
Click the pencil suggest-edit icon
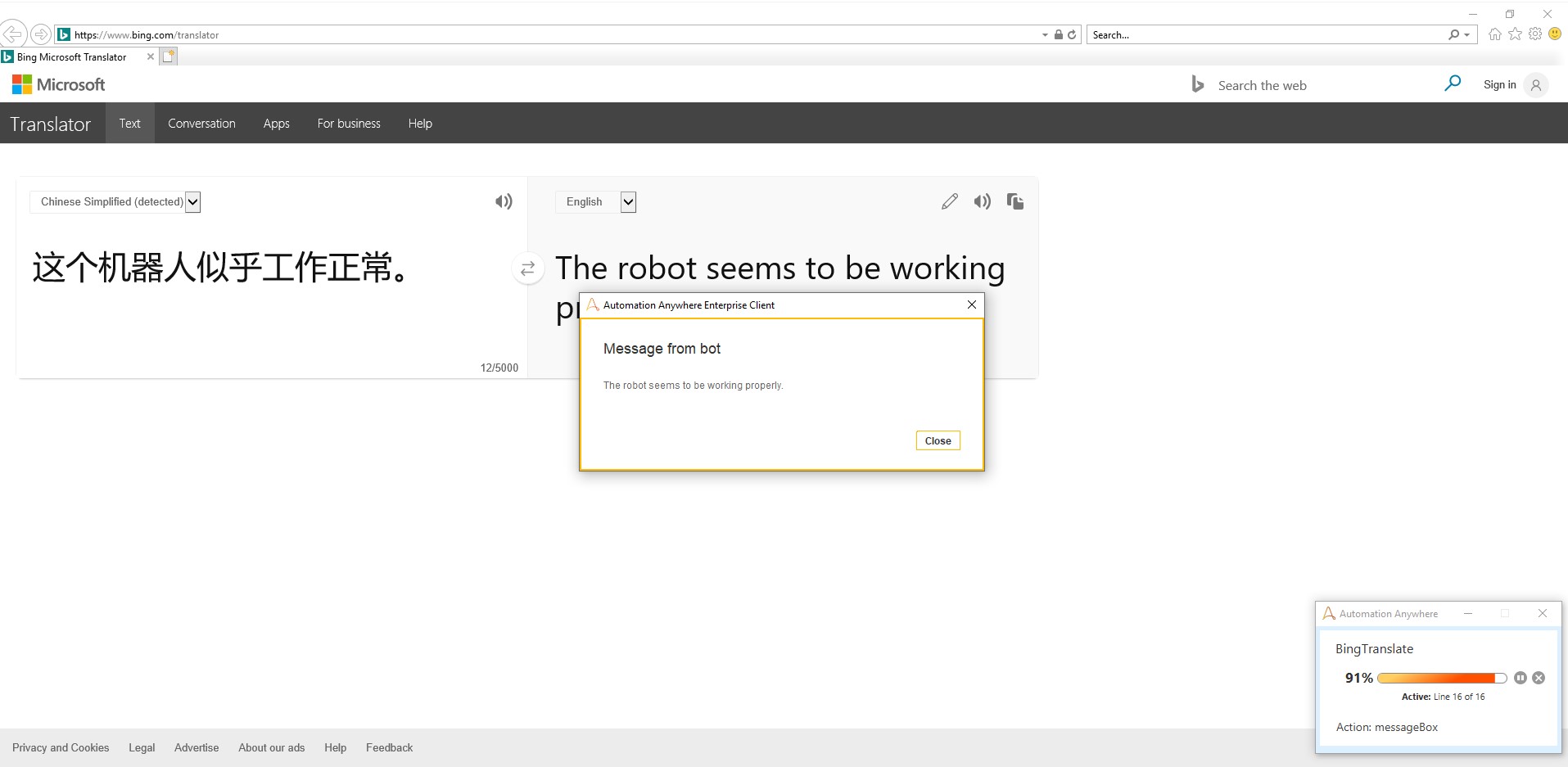[950, 201]
